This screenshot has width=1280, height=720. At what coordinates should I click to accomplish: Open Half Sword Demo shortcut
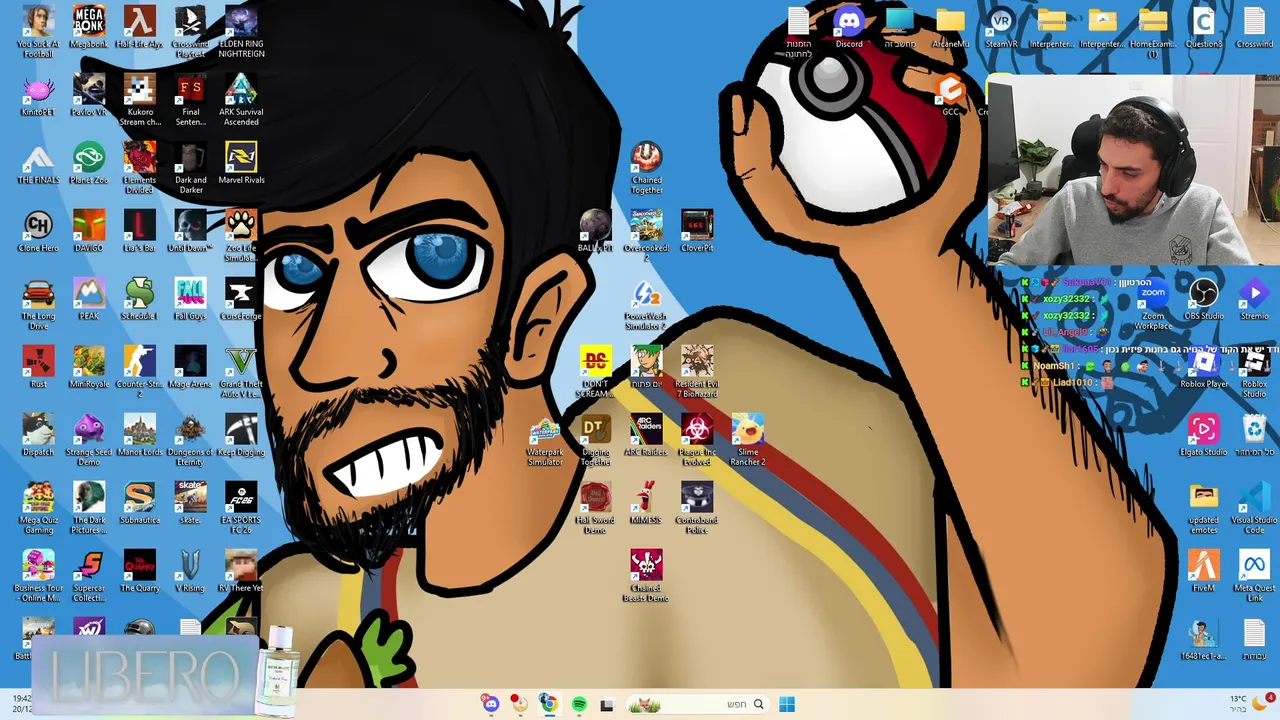pos(595,508)
